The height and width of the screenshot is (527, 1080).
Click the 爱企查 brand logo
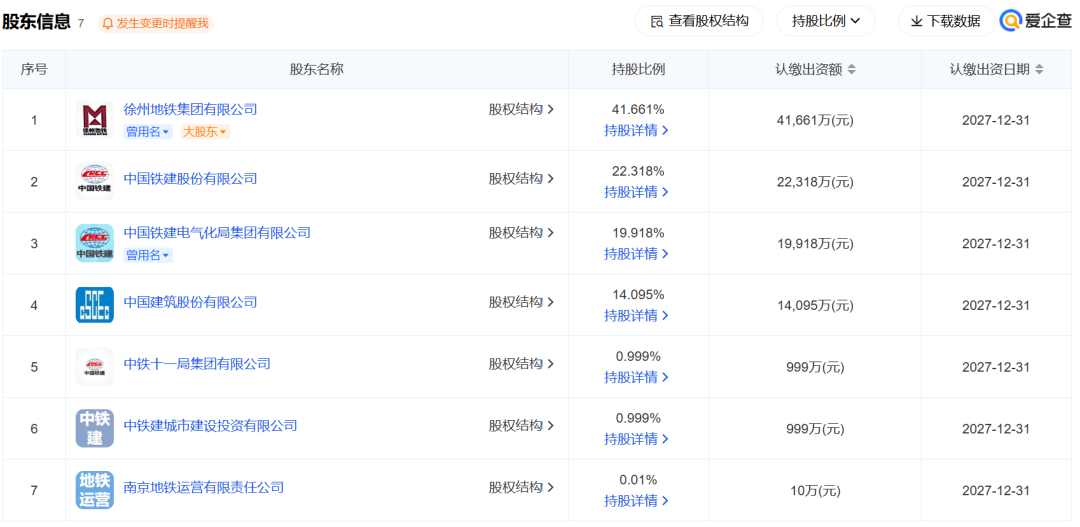[1035, 21]
